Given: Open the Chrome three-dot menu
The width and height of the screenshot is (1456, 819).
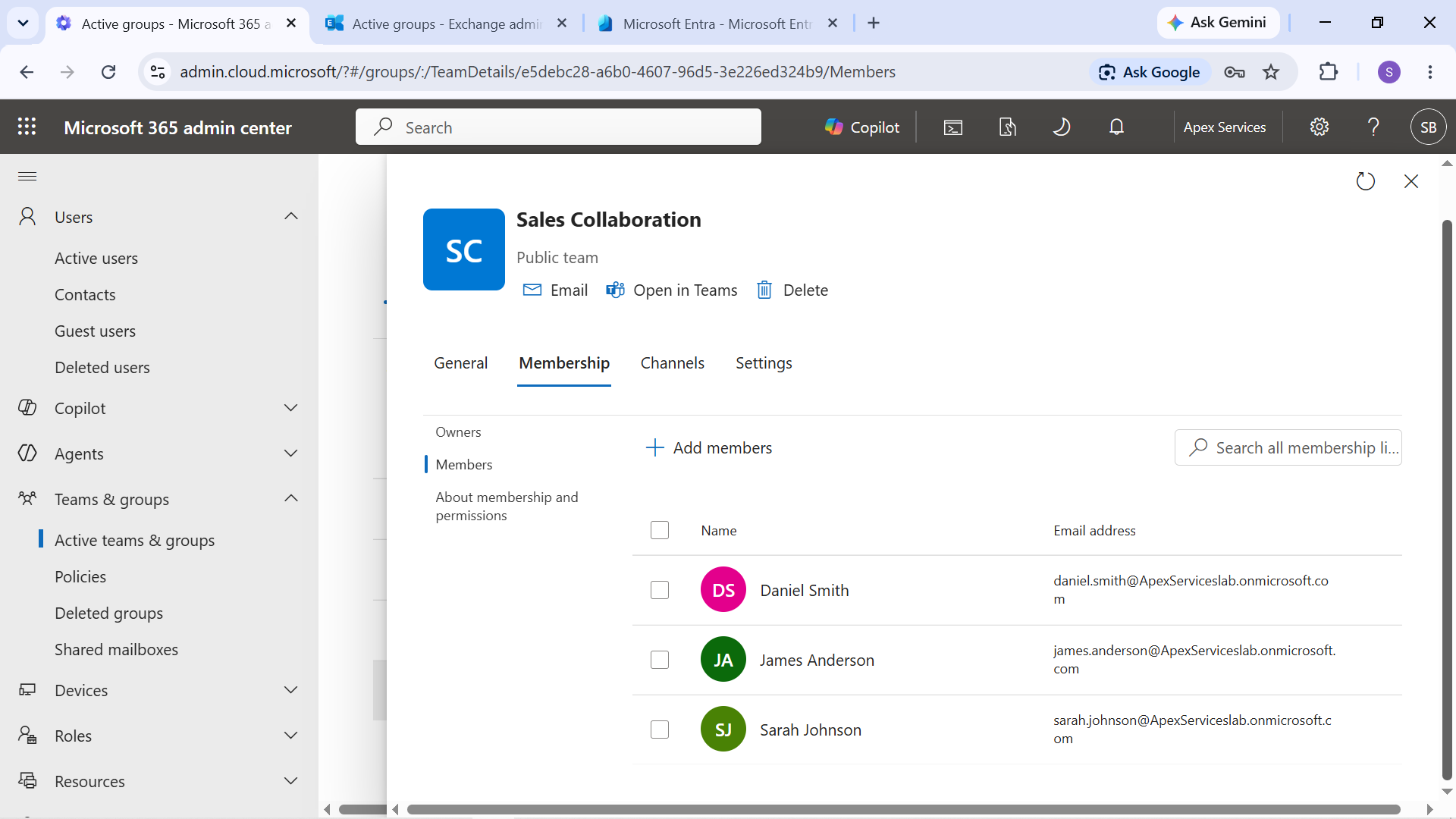Looking at the screenshot, I should [x=1430, y=72].
